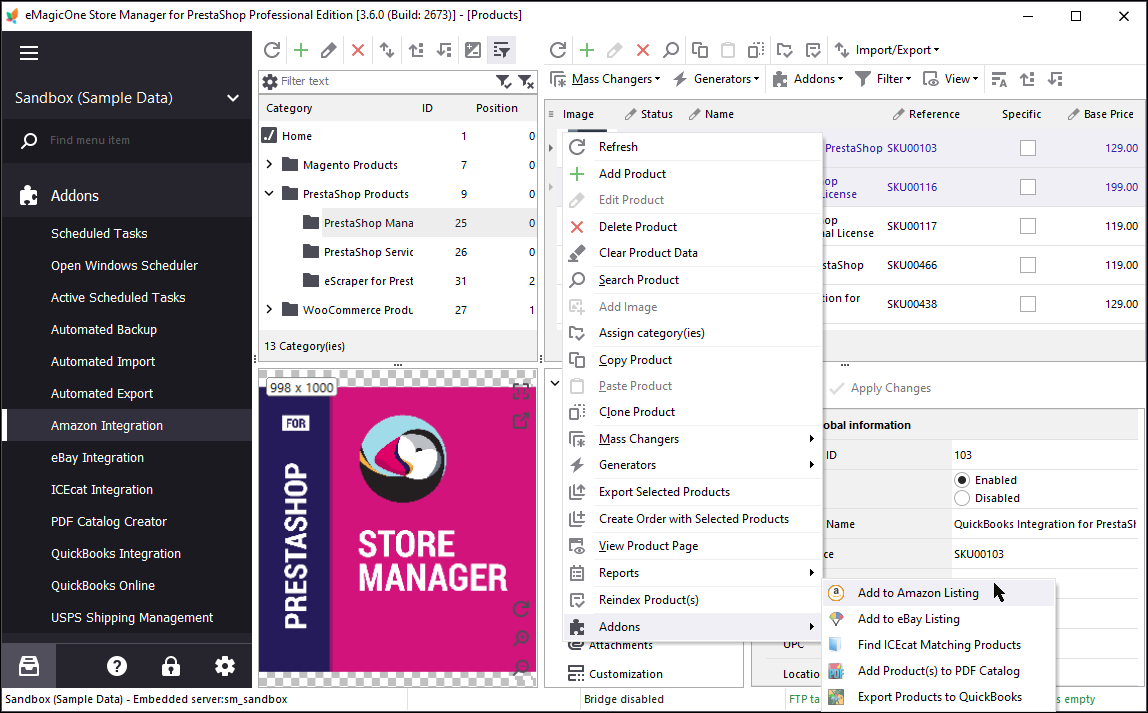The height and width of the screenshot is (713, 1148).
Task: Click the sort columns icon in products toolbar
Action: click(999, 79)
